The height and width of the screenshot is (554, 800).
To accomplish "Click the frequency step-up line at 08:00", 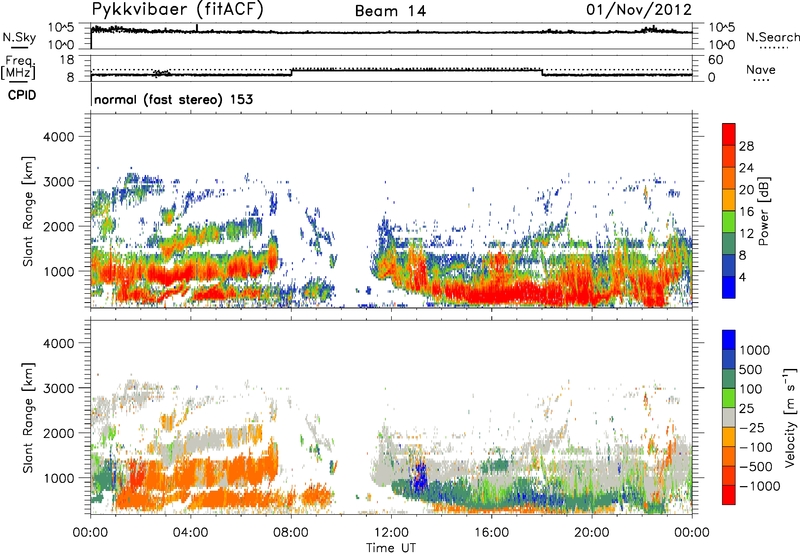I will [x=291, y=72].
